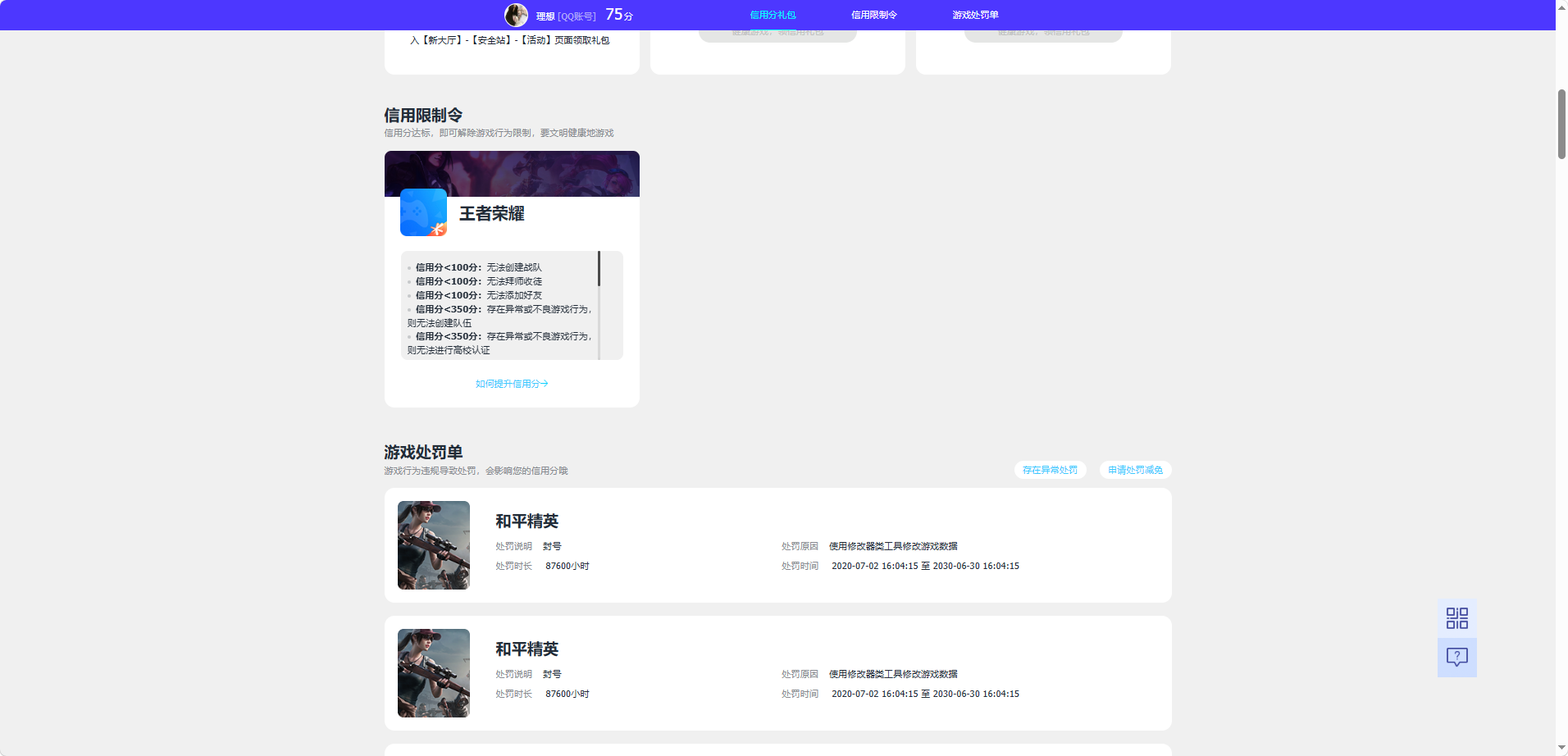1568x756 pixels.
Task: Click the page scrollbar up arrow
Action: coord(1561,6)
